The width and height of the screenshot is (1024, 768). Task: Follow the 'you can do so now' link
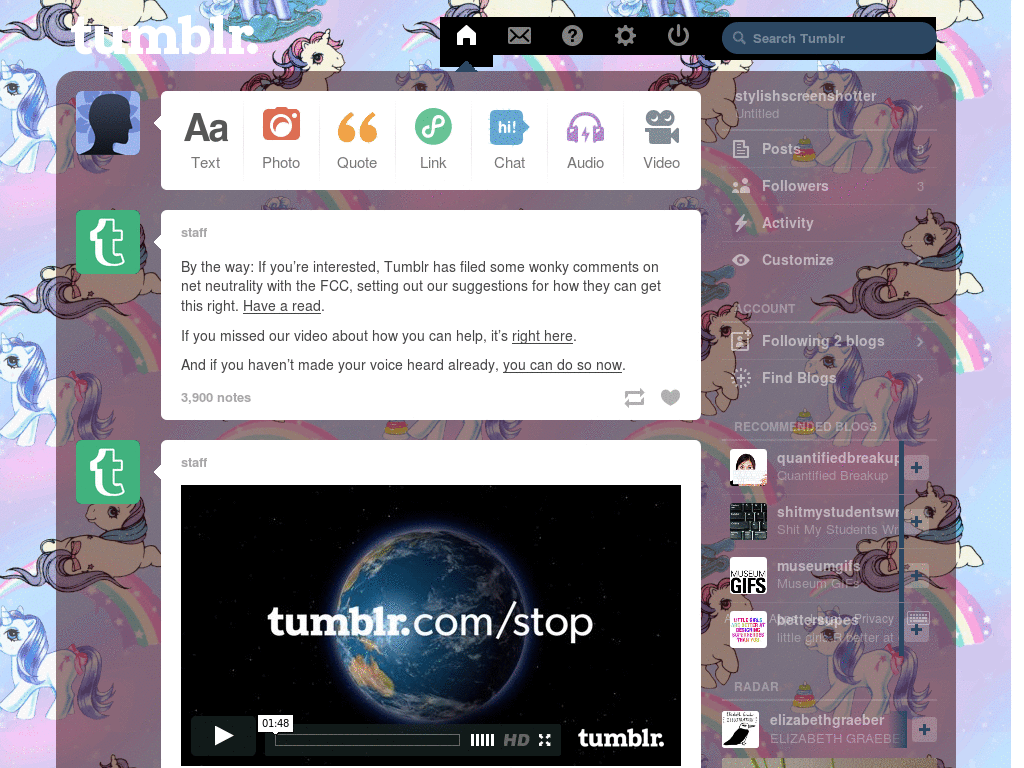pos(562,365)
